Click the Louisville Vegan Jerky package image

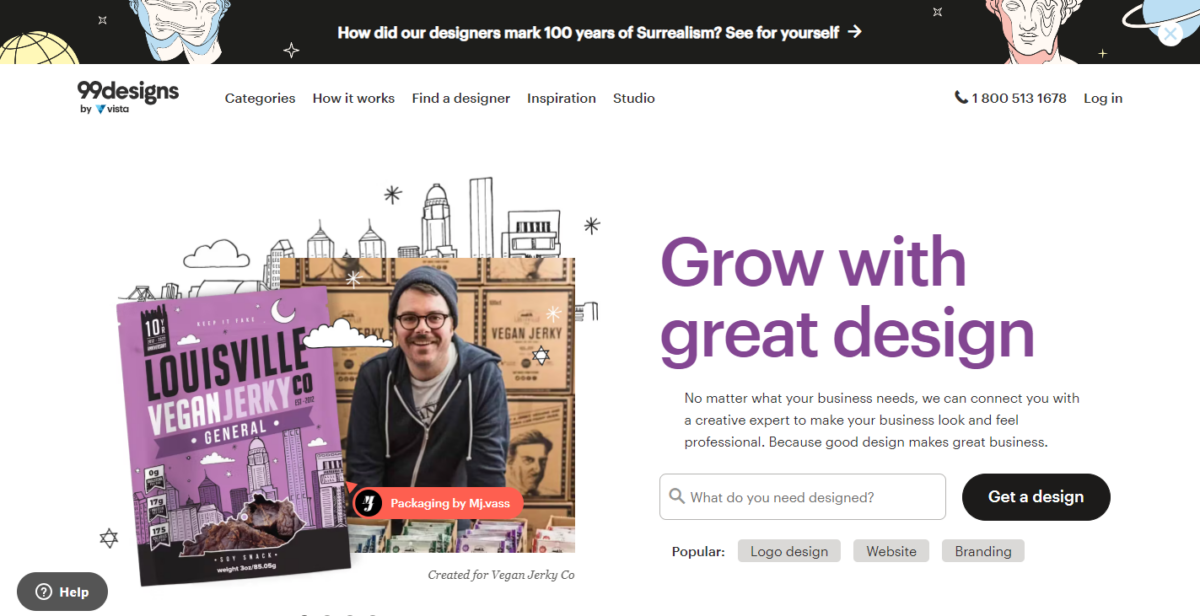(x=233, y=436)
